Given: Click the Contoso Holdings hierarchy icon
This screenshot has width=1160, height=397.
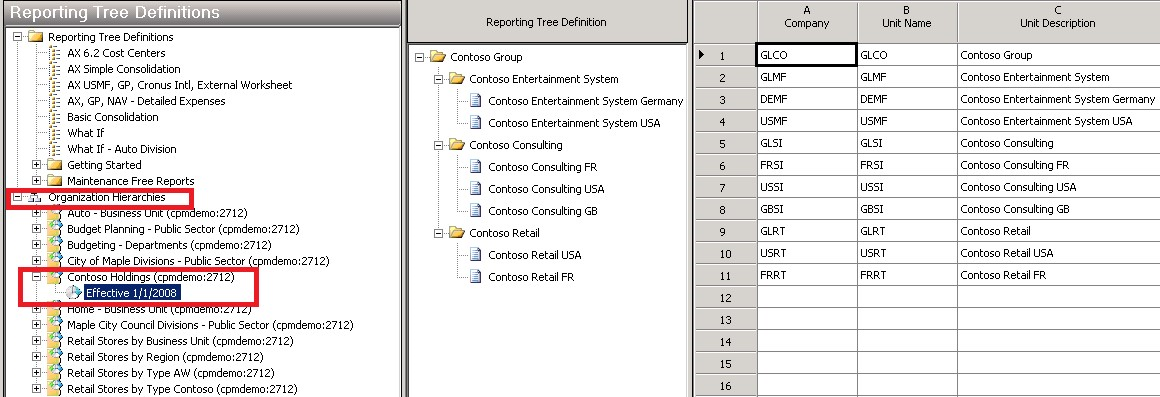Looking at the screenshot, I should pos(55,277).
